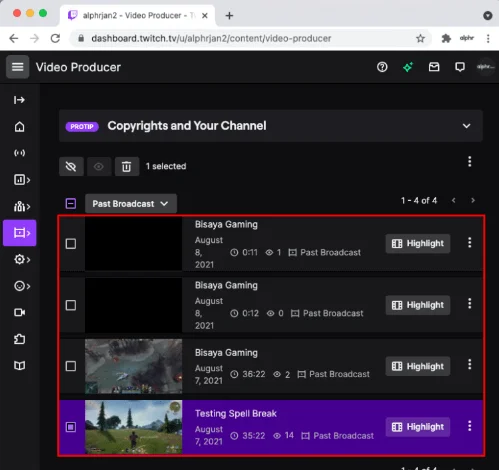The height and width of the screenshot is (470, 499).
Task: Open the Content video icon in sidebar
Action: tap(20, 233)
